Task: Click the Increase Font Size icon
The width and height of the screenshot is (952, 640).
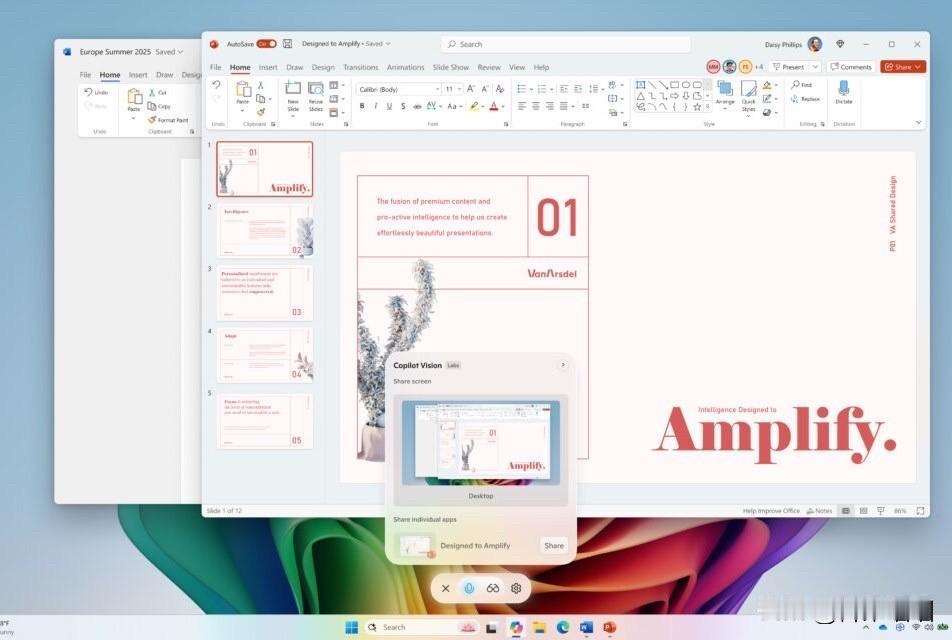Action: pyautogui.click(x=471, y=89)
